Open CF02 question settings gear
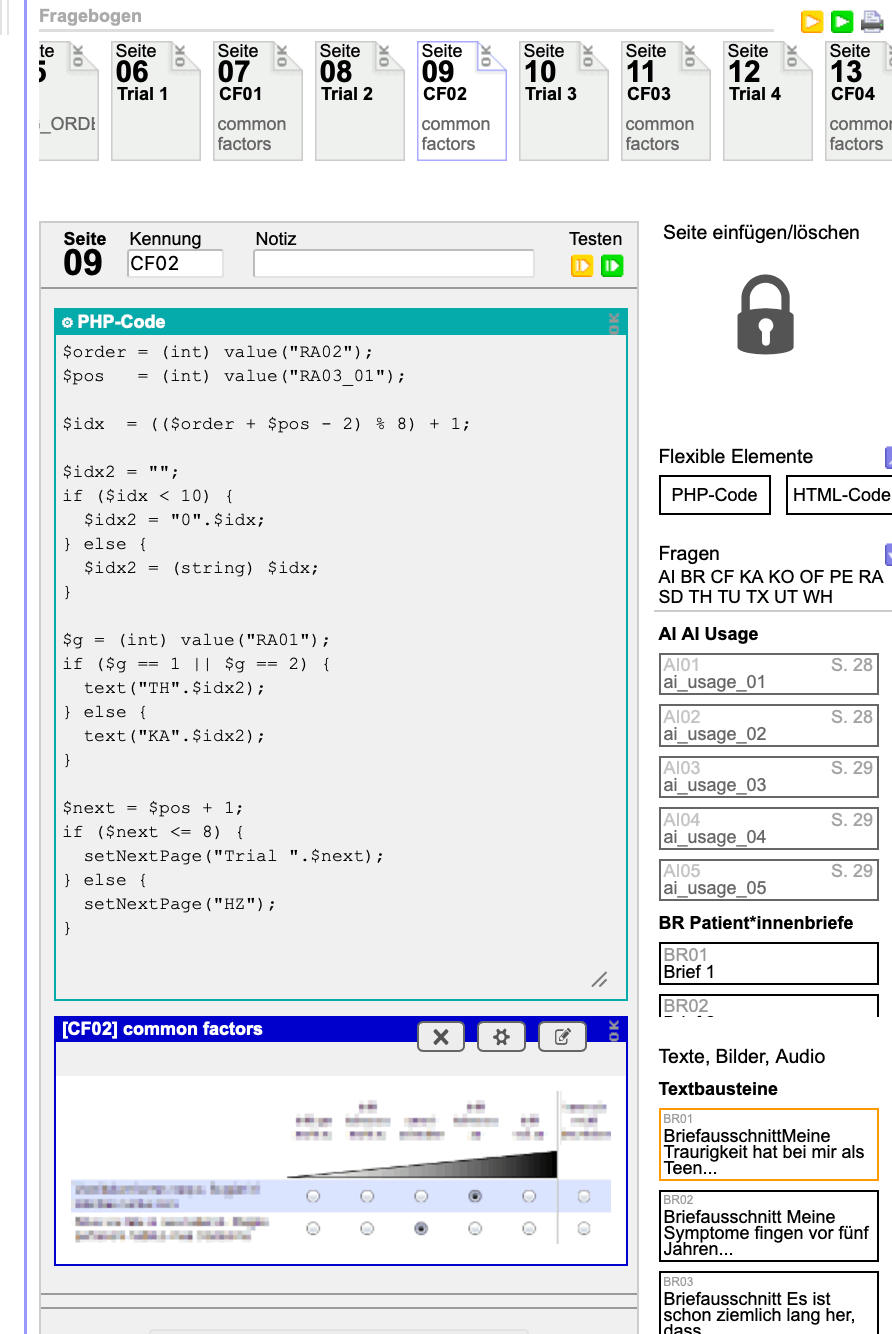This screenshot has width=892, height=1334. (x=501, y=1037)
